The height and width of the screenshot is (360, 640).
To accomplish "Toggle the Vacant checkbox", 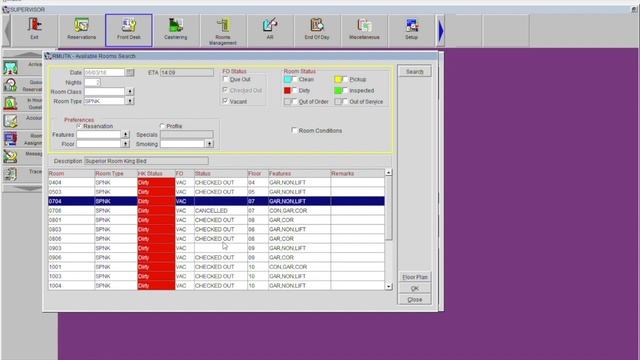I will click(x=225, y=100).
